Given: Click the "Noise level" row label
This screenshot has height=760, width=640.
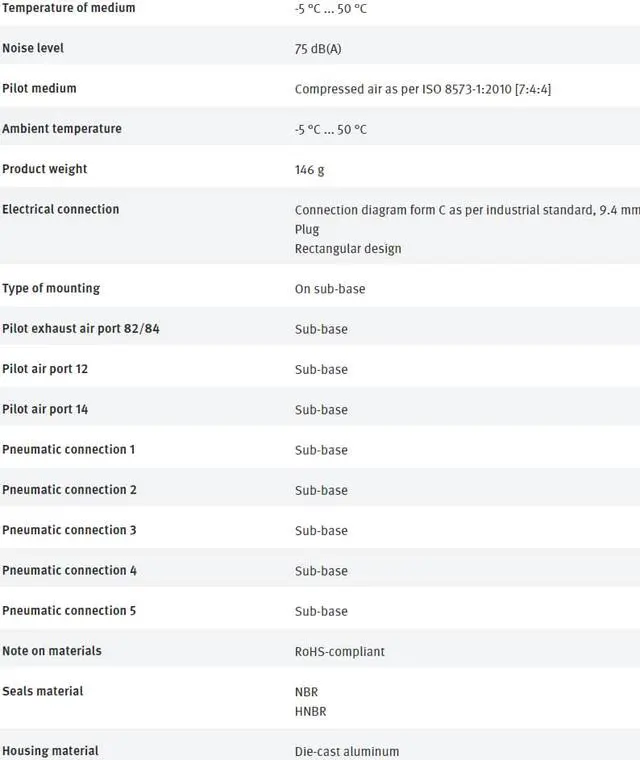Looking at the screenshot, I should tap(33, 48).
